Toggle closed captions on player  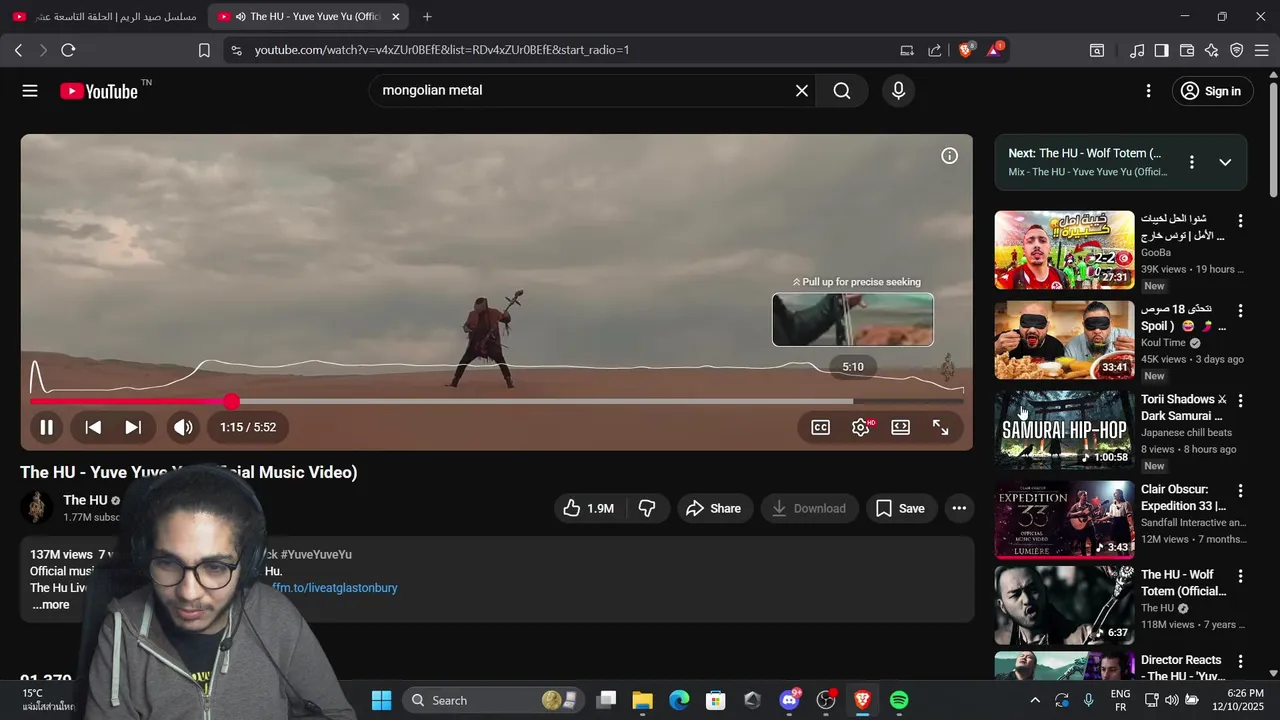[820, 427]
